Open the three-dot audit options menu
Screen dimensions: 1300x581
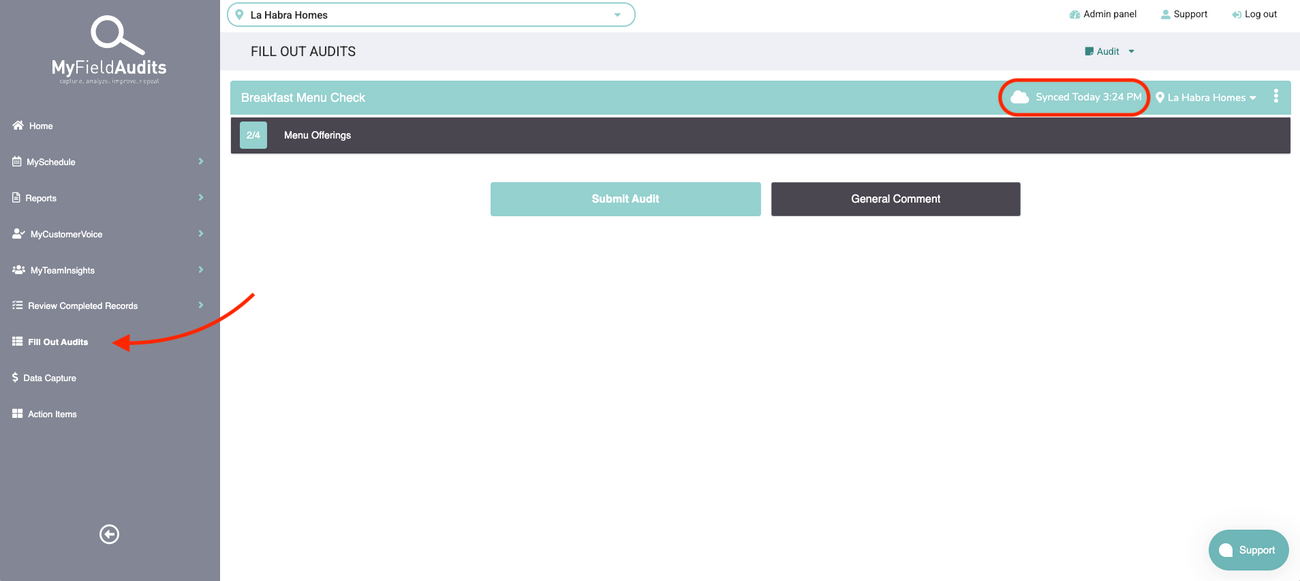(1276, 97)
